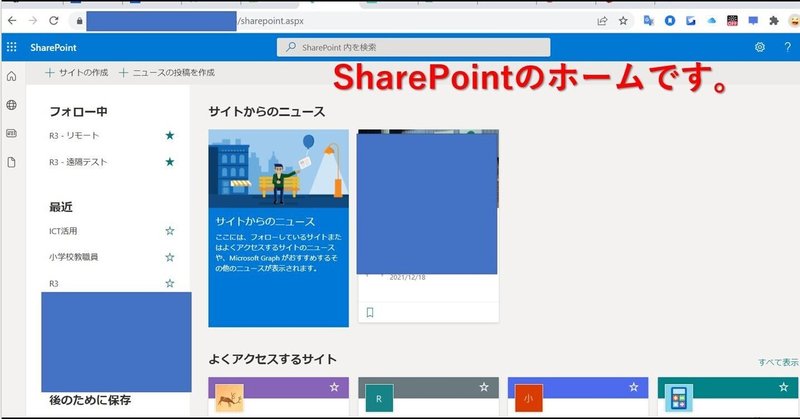
Task: Open the orange 小 site logo tile
Action: click(529, 399)
